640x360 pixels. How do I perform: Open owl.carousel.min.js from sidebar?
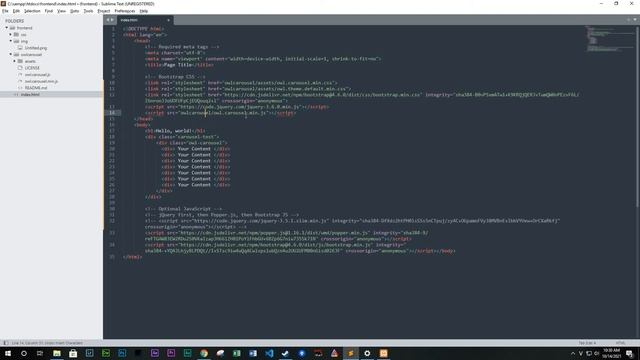click(41, 81)
